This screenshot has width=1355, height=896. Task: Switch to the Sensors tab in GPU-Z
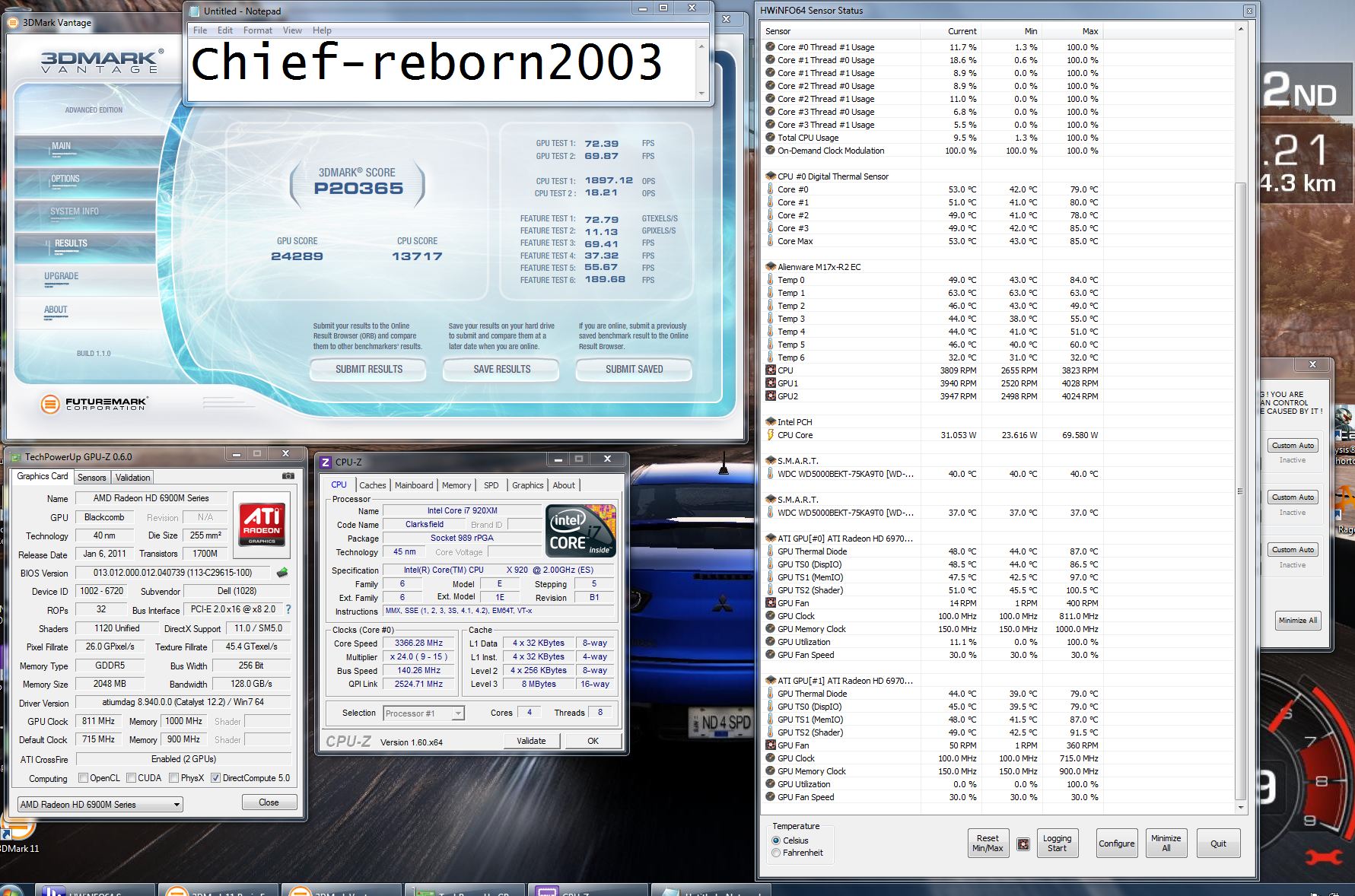pos(92,478)
